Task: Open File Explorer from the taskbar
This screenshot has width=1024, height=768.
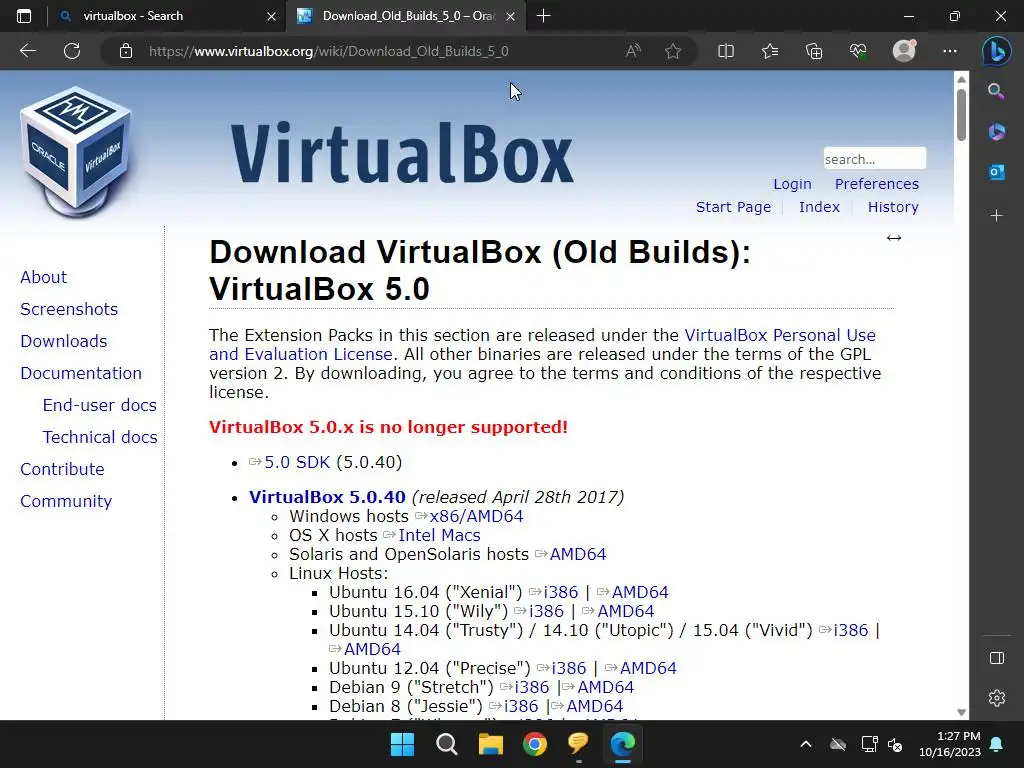Action: (x=490, y=744)
